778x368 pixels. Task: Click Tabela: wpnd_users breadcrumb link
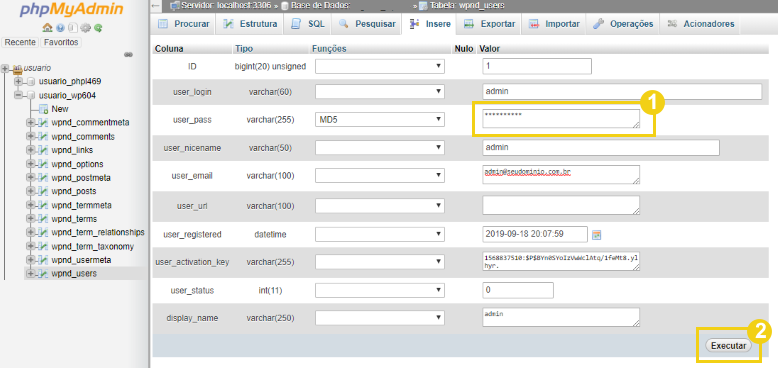tap(466, 5)
